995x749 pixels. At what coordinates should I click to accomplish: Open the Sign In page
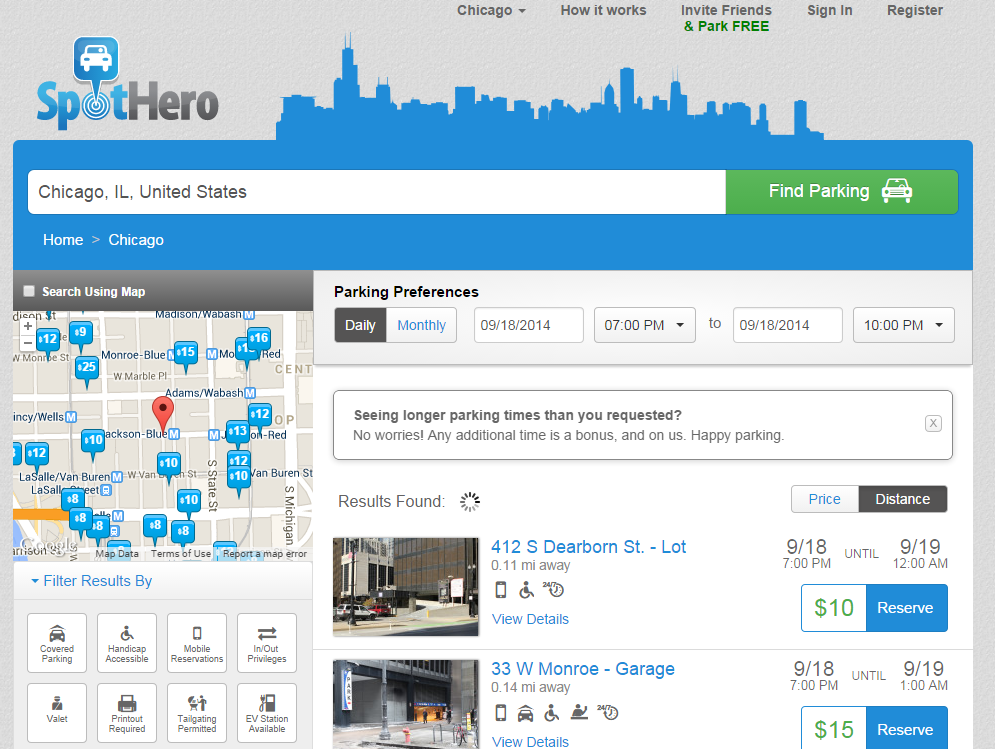[x=829, y=10]
